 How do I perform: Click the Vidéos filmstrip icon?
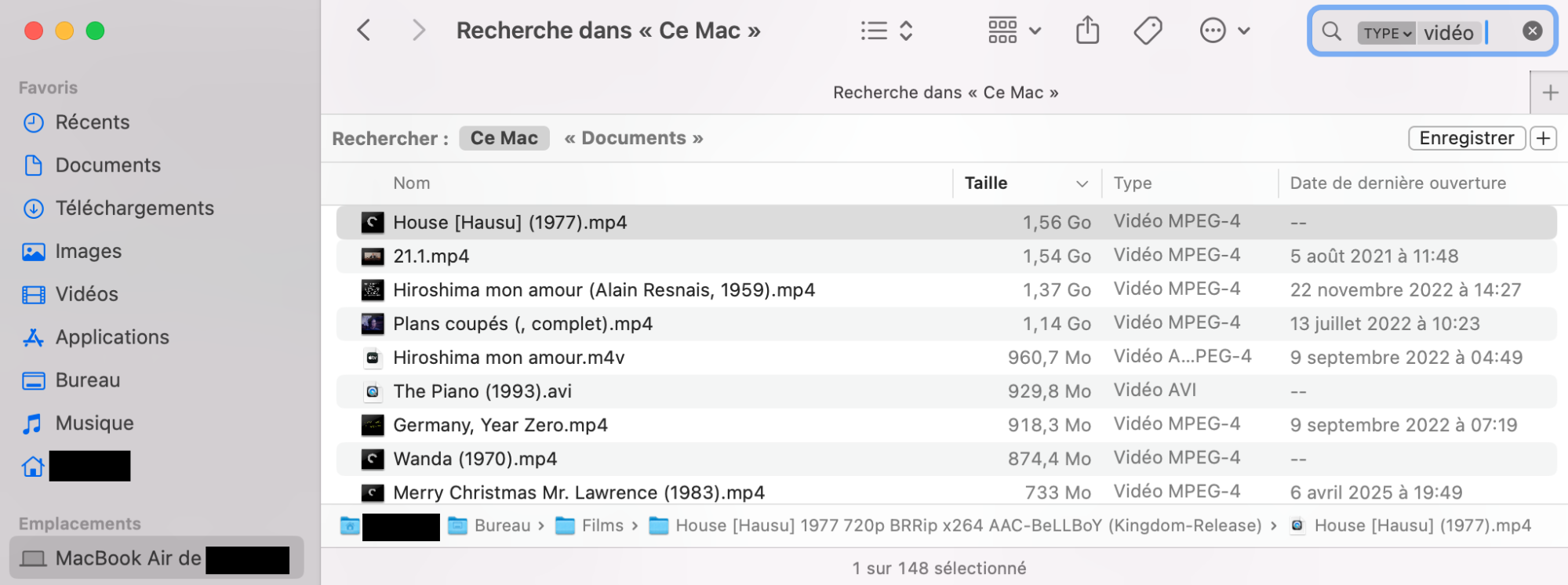coord(33,295)
